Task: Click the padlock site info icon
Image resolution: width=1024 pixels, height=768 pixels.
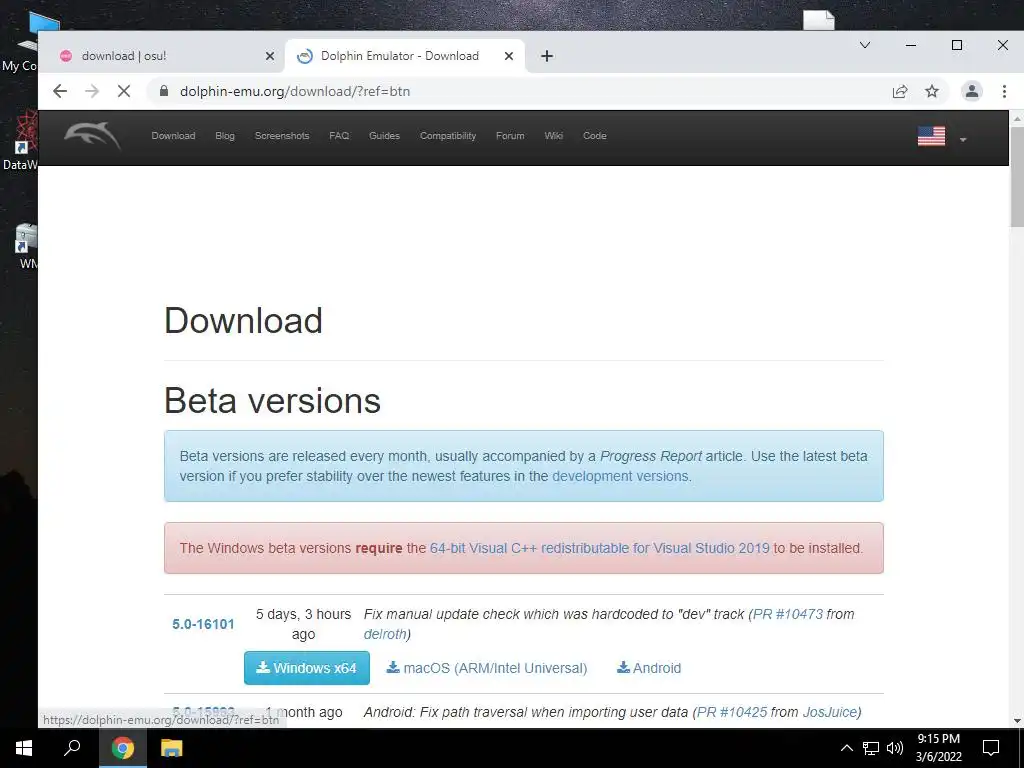Action: tap(164, 91)
